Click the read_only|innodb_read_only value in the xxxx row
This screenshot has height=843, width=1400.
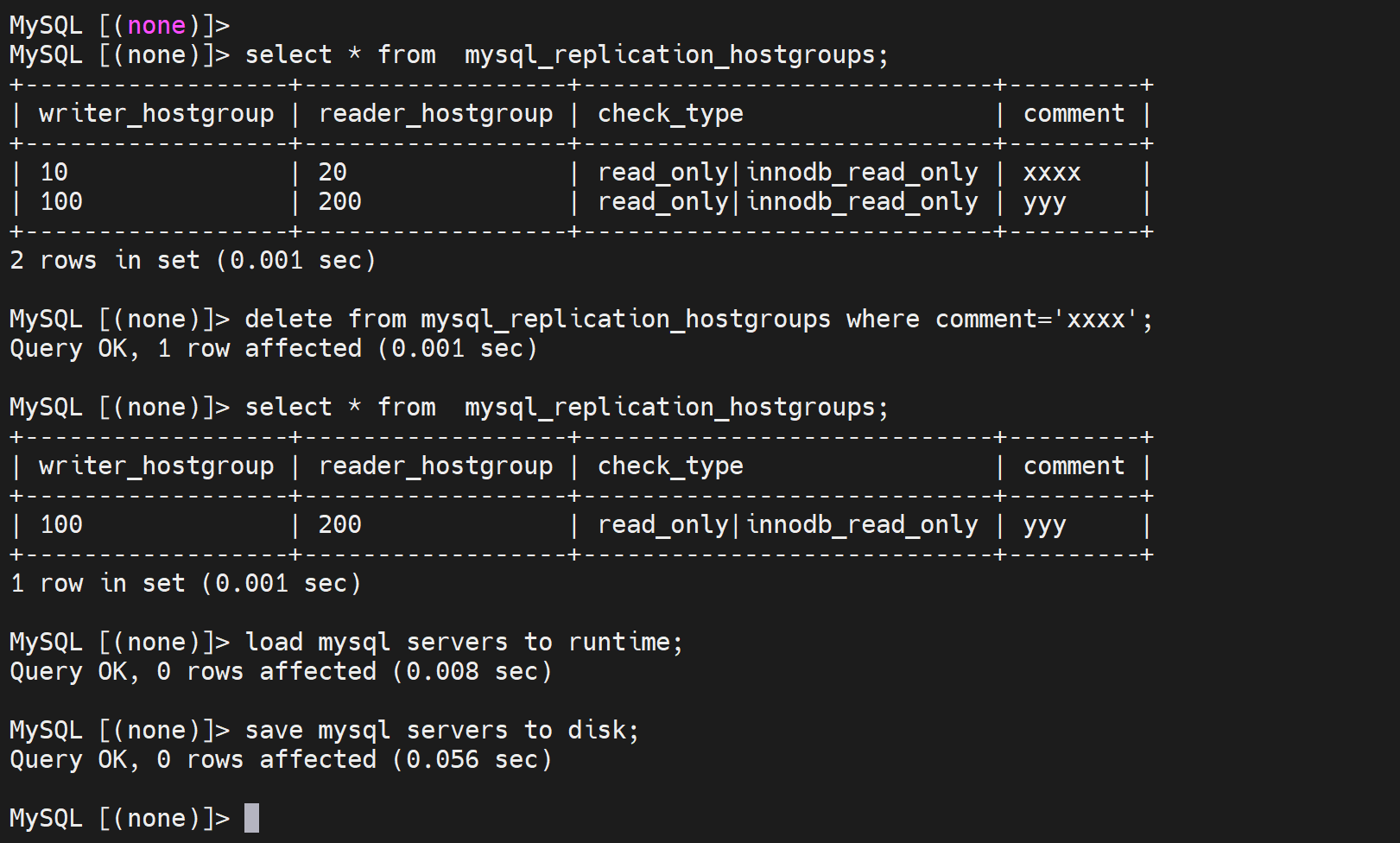(788, 173)
